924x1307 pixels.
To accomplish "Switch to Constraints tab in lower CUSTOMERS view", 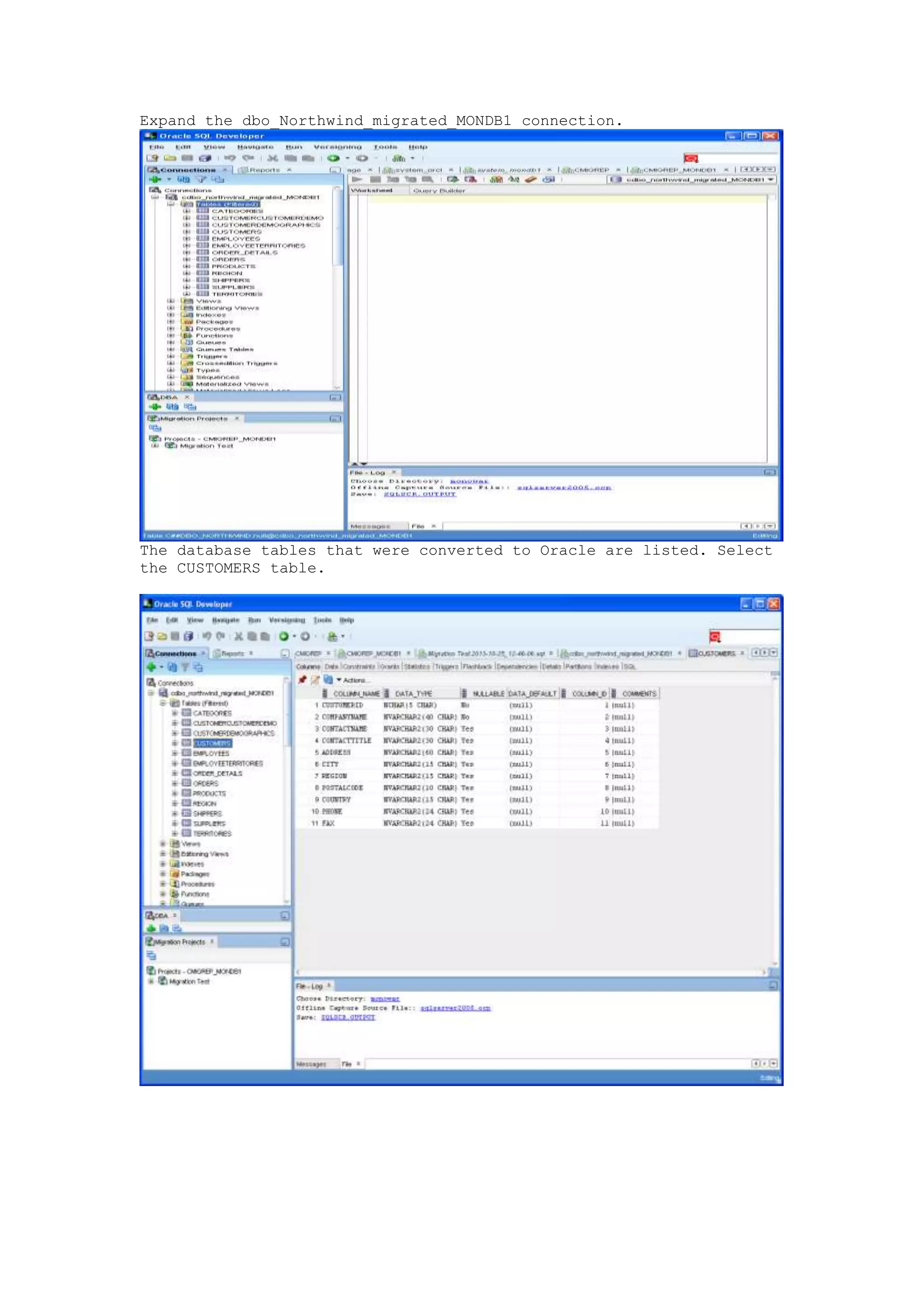I will click(x=359, y=667).
